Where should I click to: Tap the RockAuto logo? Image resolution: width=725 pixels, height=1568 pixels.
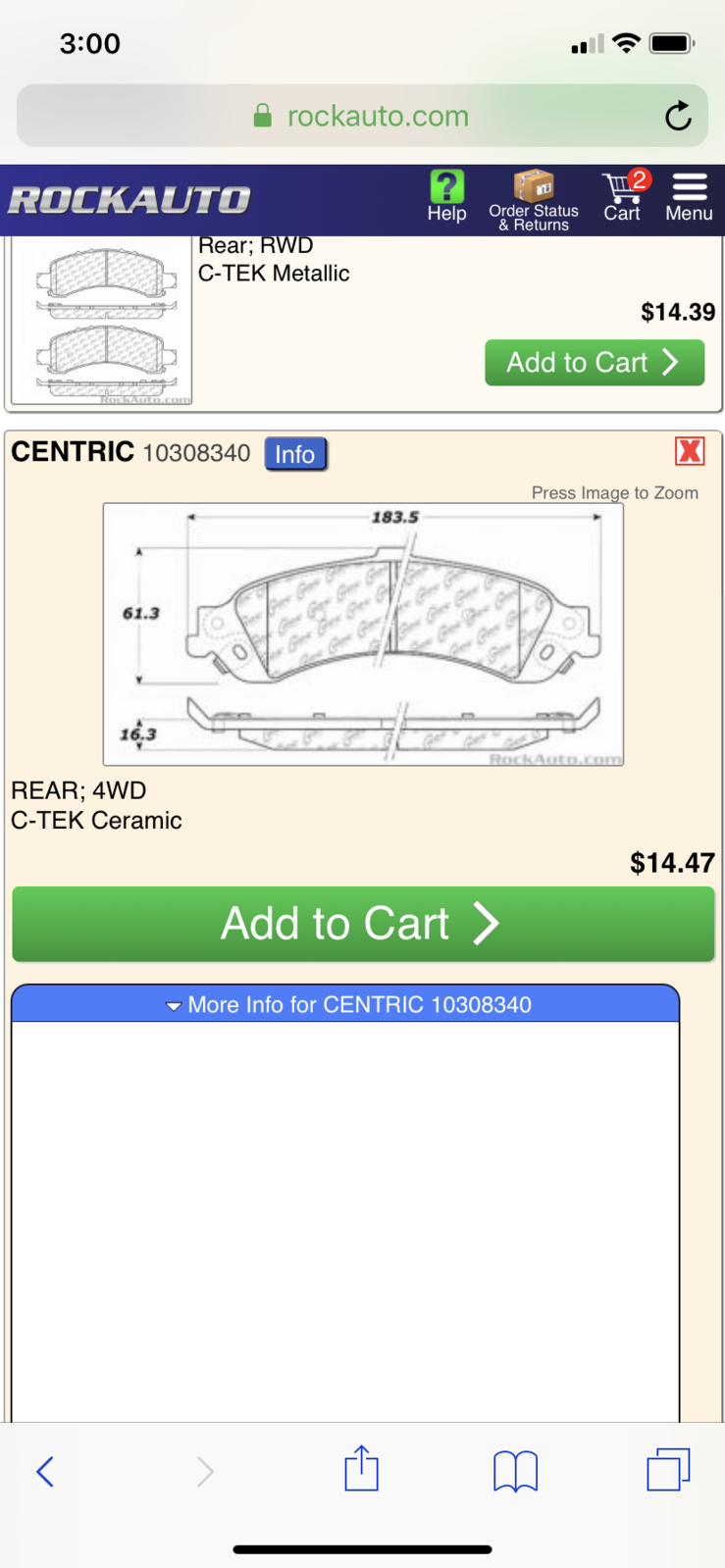[x=129, y=200]
